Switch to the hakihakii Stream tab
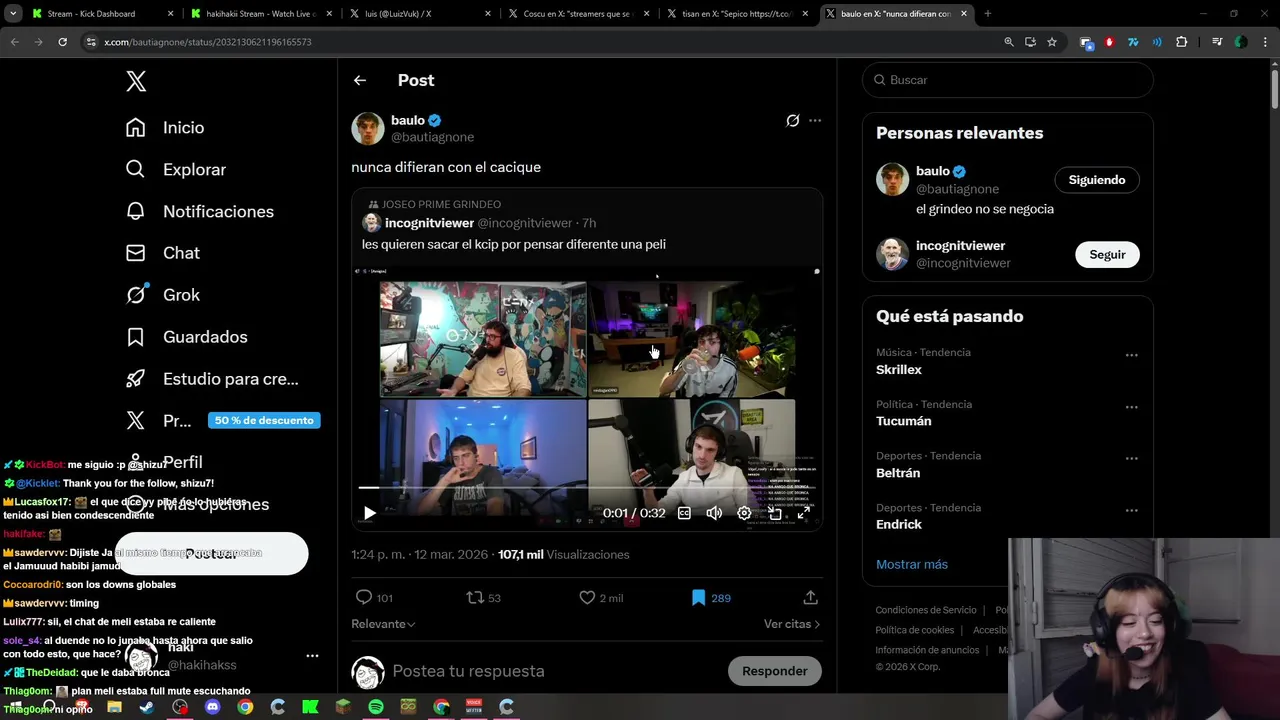Viewport: 1280px width, 720px height. (260, 14)
